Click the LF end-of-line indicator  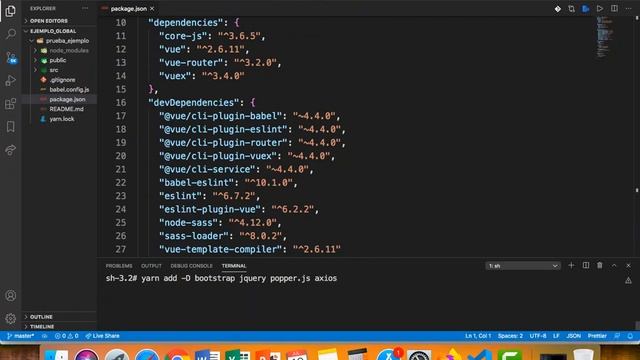pos(556,336)
